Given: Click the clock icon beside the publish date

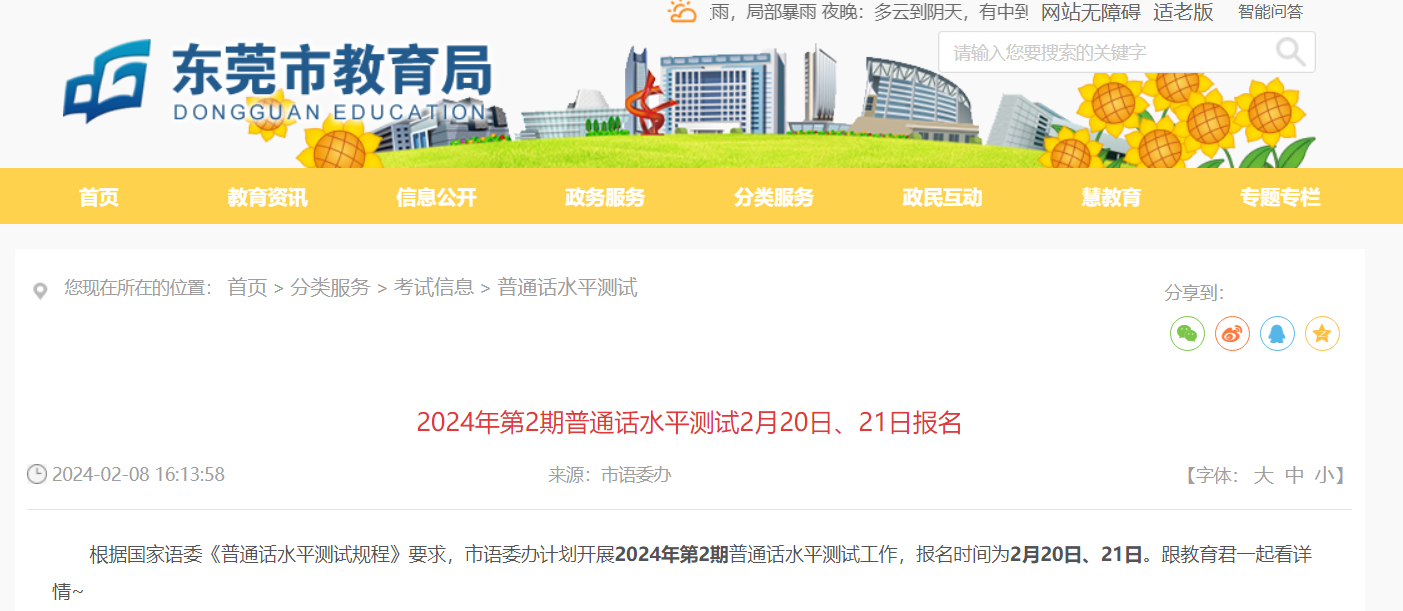Looking at the screenshot, I should pos(37,474).
